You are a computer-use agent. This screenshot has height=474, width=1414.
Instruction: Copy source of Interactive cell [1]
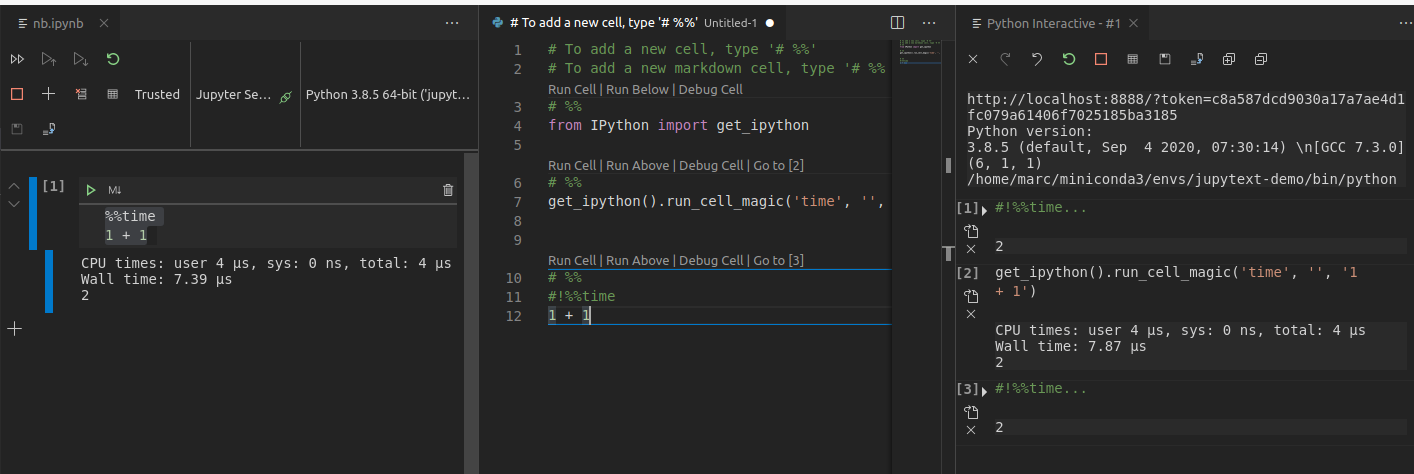971,232
